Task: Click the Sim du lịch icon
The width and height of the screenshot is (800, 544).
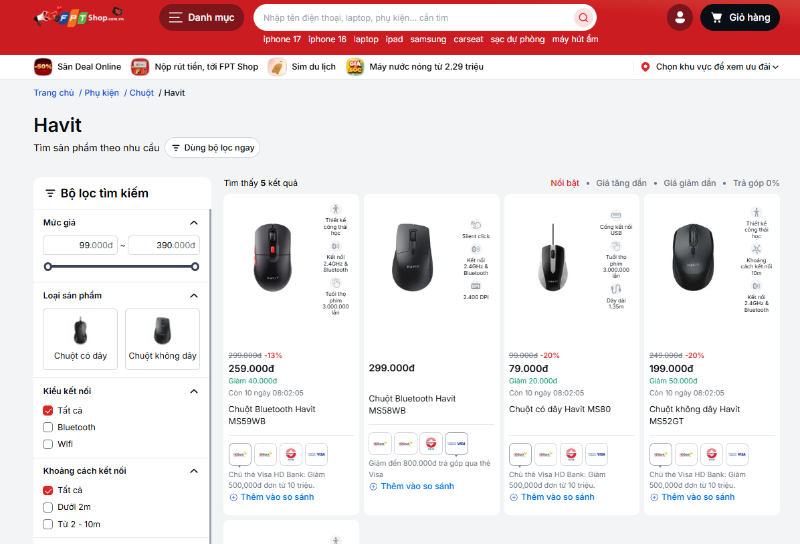Action: [276, 67]
